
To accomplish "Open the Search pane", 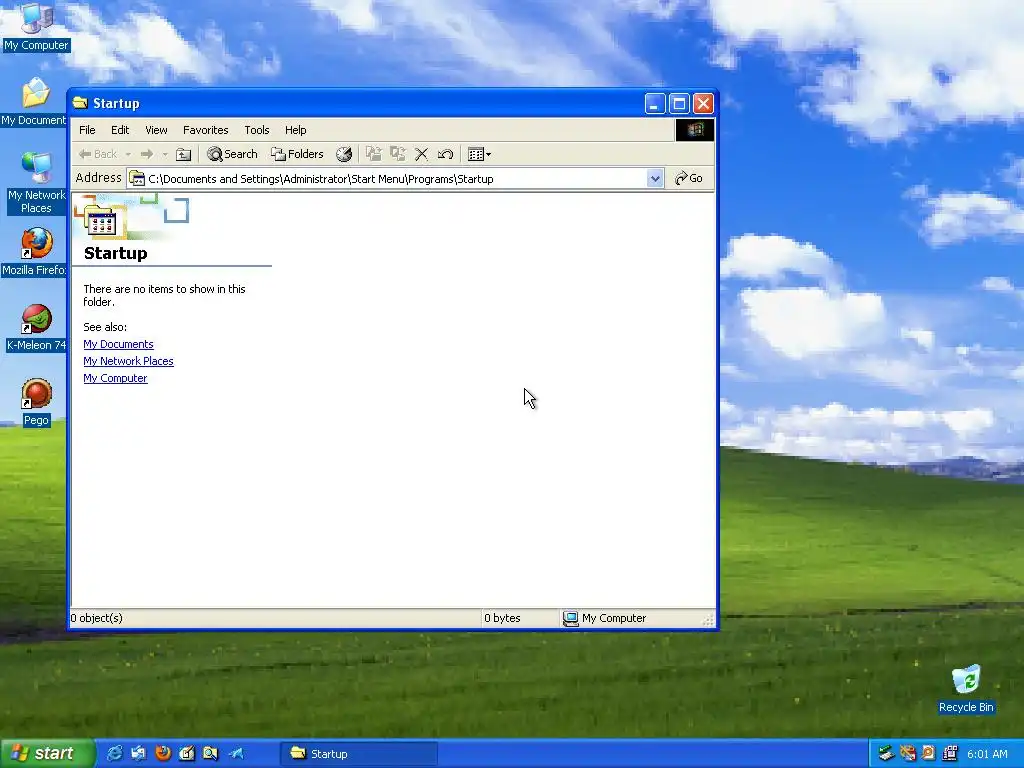I will (232, 154).
